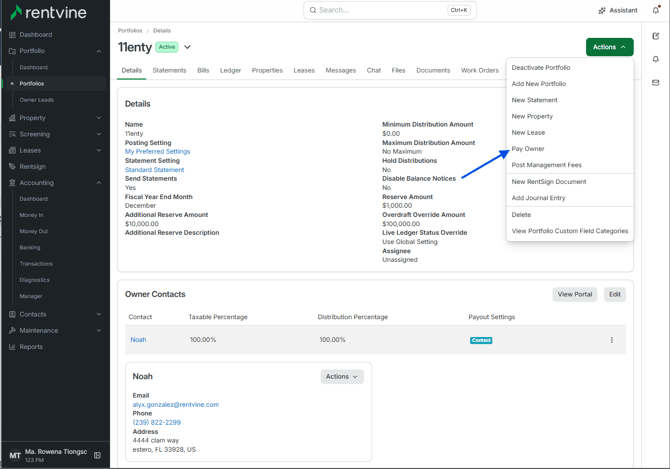Click the sidebar collapse icon beside user name
Viewport: 670px width, 469px height.
click(x=97, y=455)
